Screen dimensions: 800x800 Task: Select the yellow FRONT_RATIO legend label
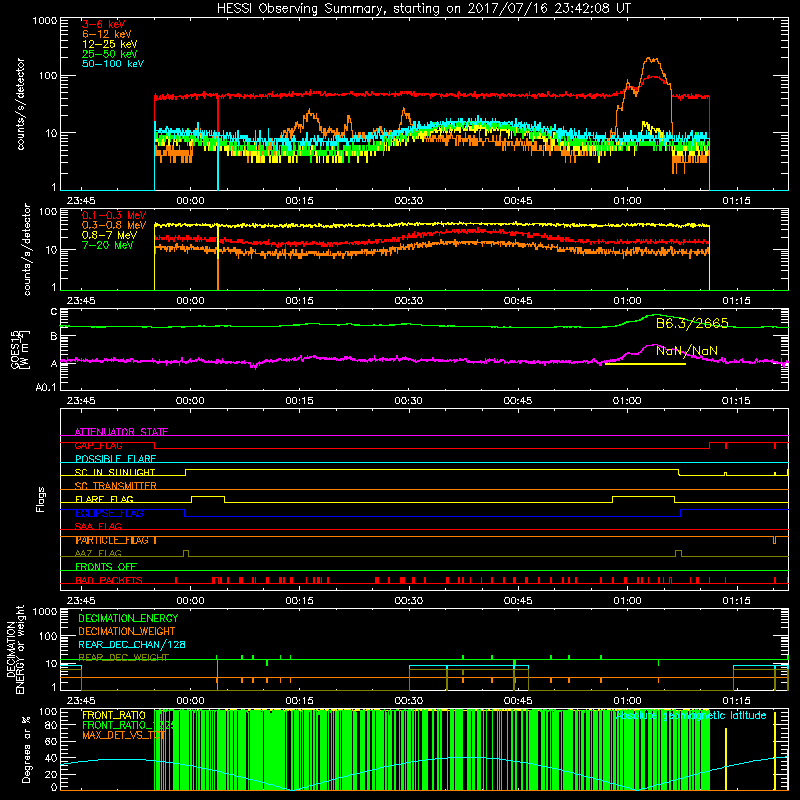click(x=114, y=715)
